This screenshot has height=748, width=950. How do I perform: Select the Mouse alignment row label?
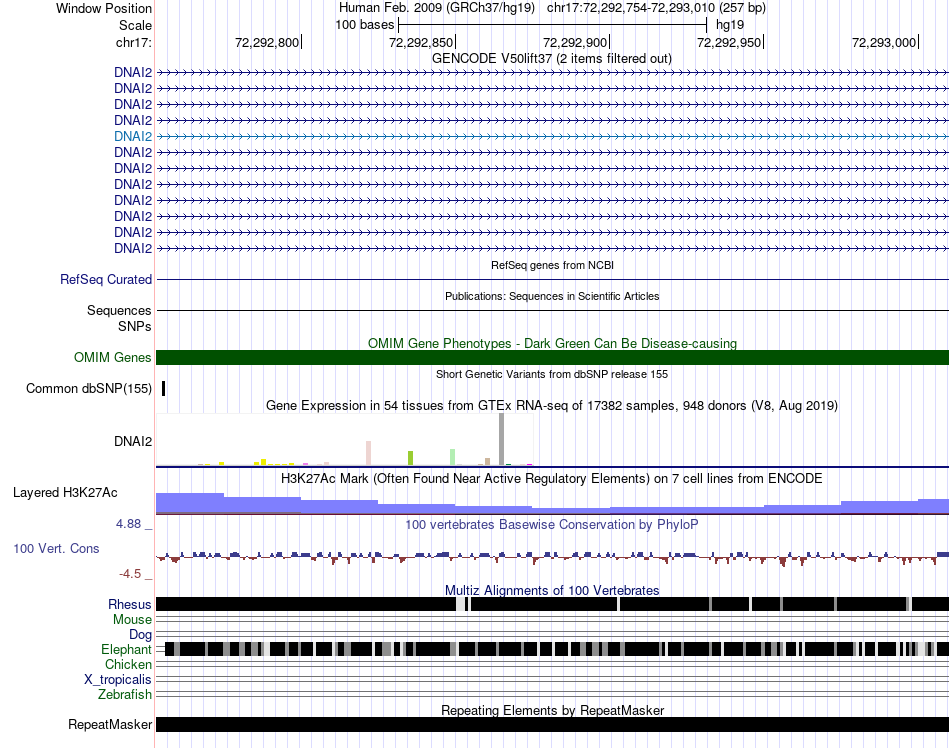tap(132, 619)
